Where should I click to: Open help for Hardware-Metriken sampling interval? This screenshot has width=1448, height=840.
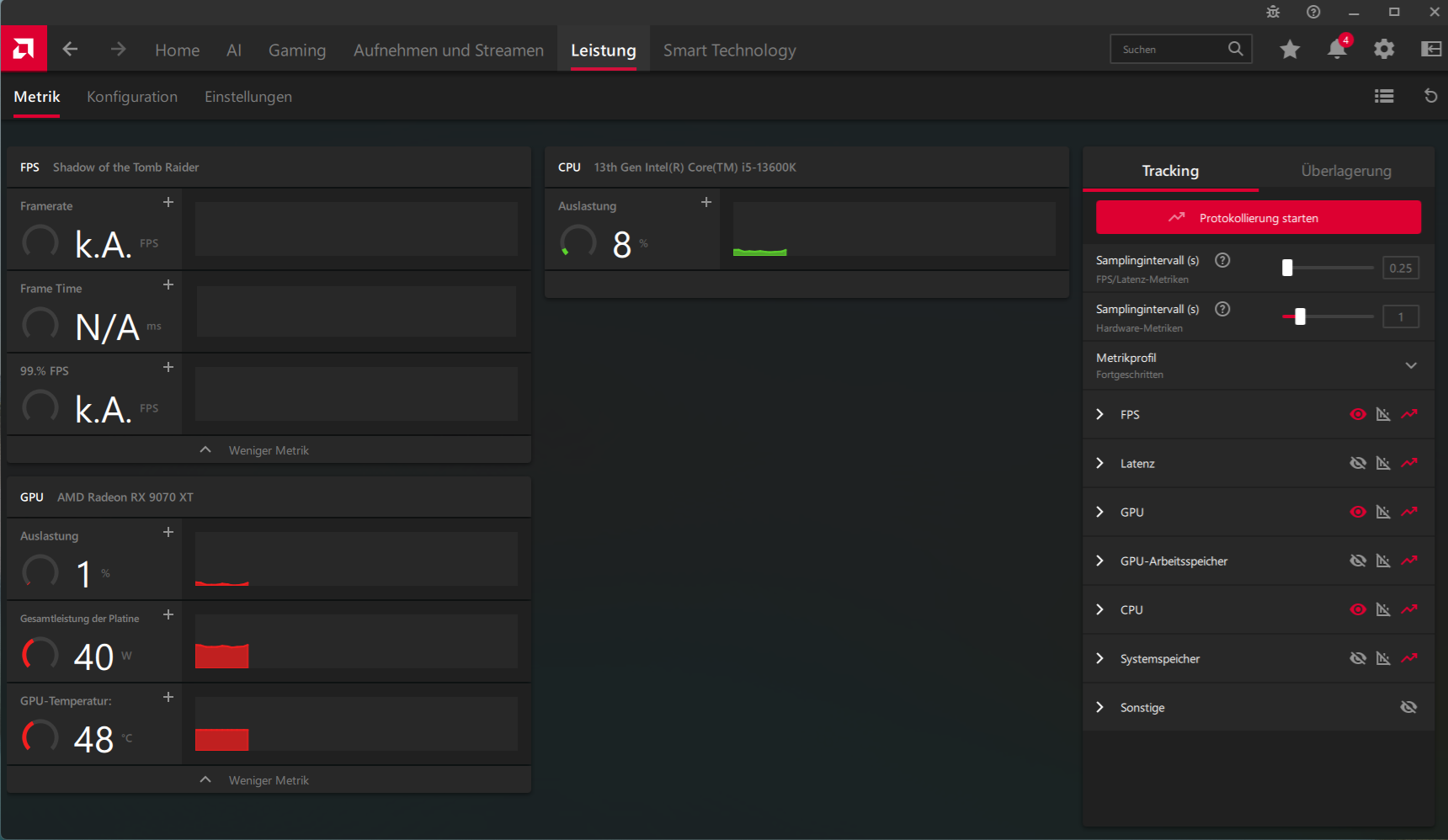tap(1222, 309)
